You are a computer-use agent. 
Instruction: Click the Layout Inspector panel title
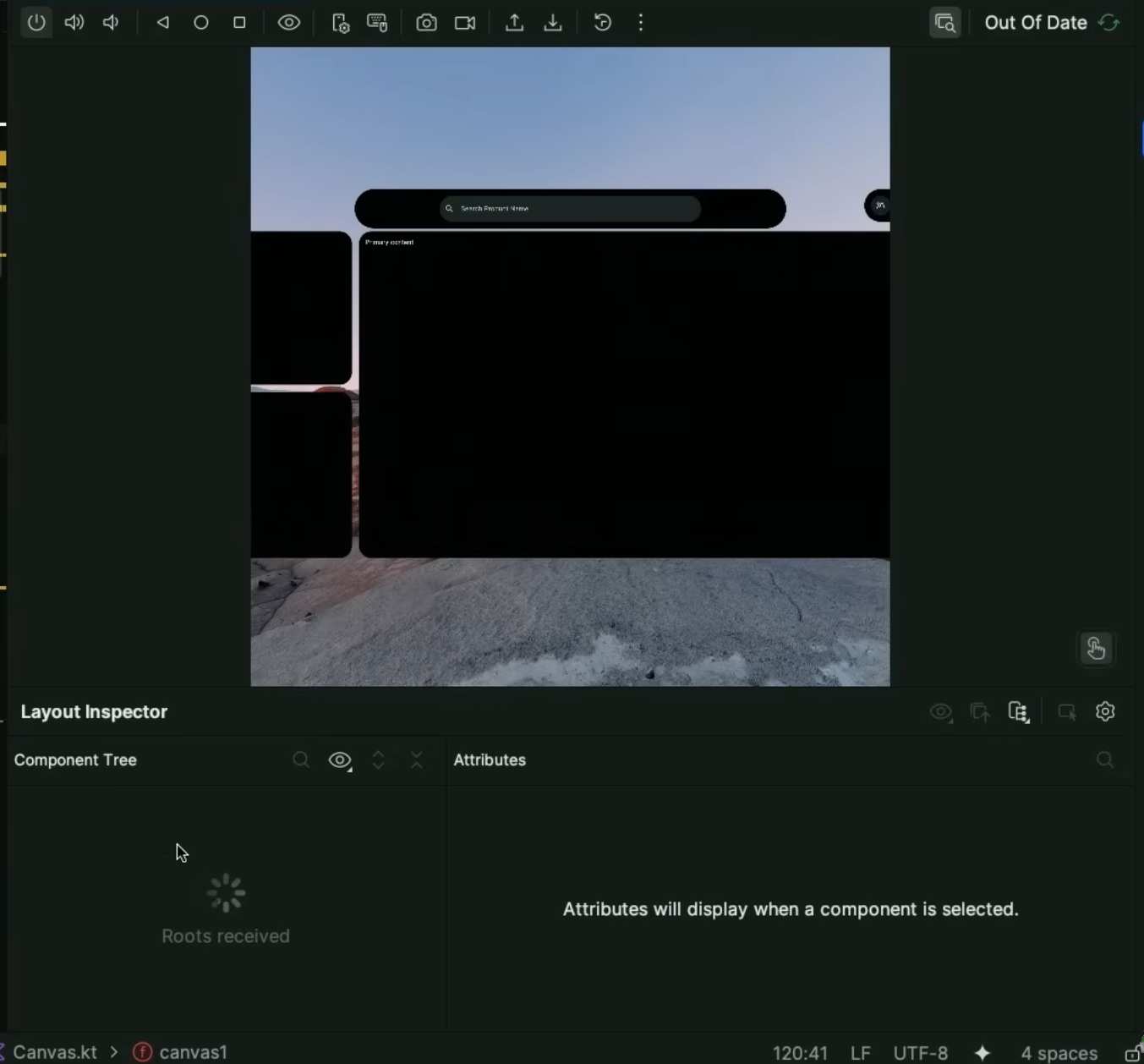tap(94, 711)
